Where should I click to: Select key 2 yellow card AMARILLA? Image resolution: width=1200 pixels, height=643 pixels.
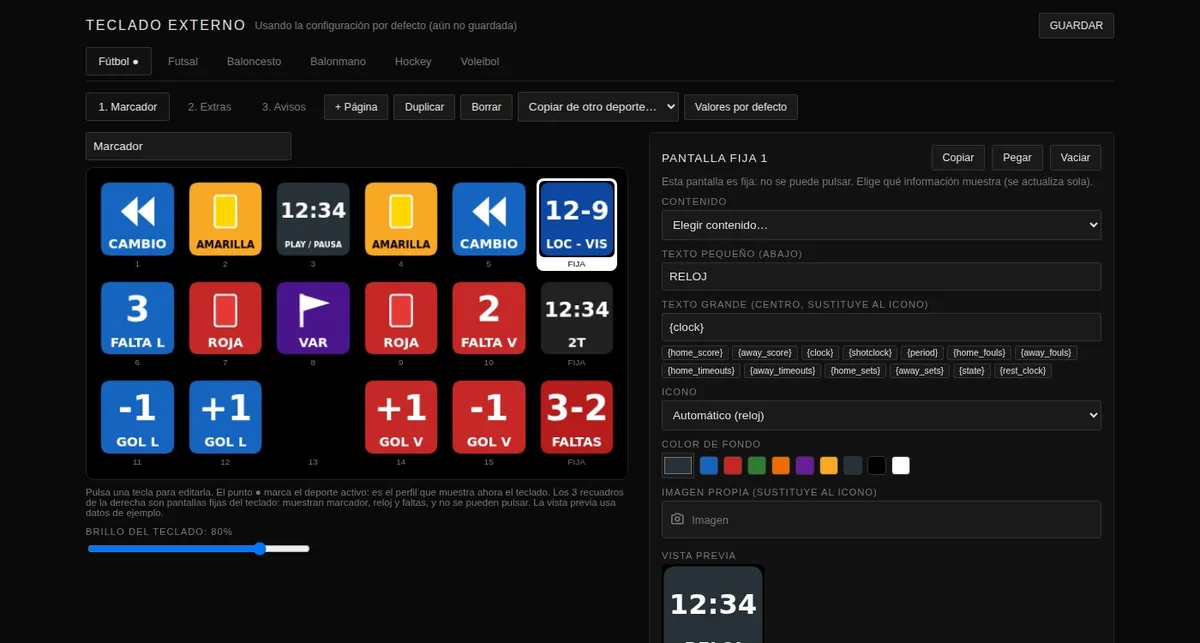[x=225, y=219]
